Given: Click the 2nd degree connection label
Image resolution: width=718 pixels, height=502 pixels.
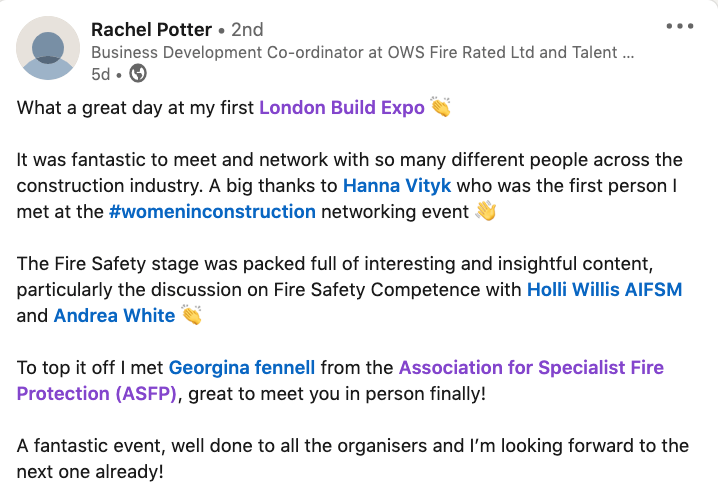Looking at the screenshot, I should pos(247,29).
